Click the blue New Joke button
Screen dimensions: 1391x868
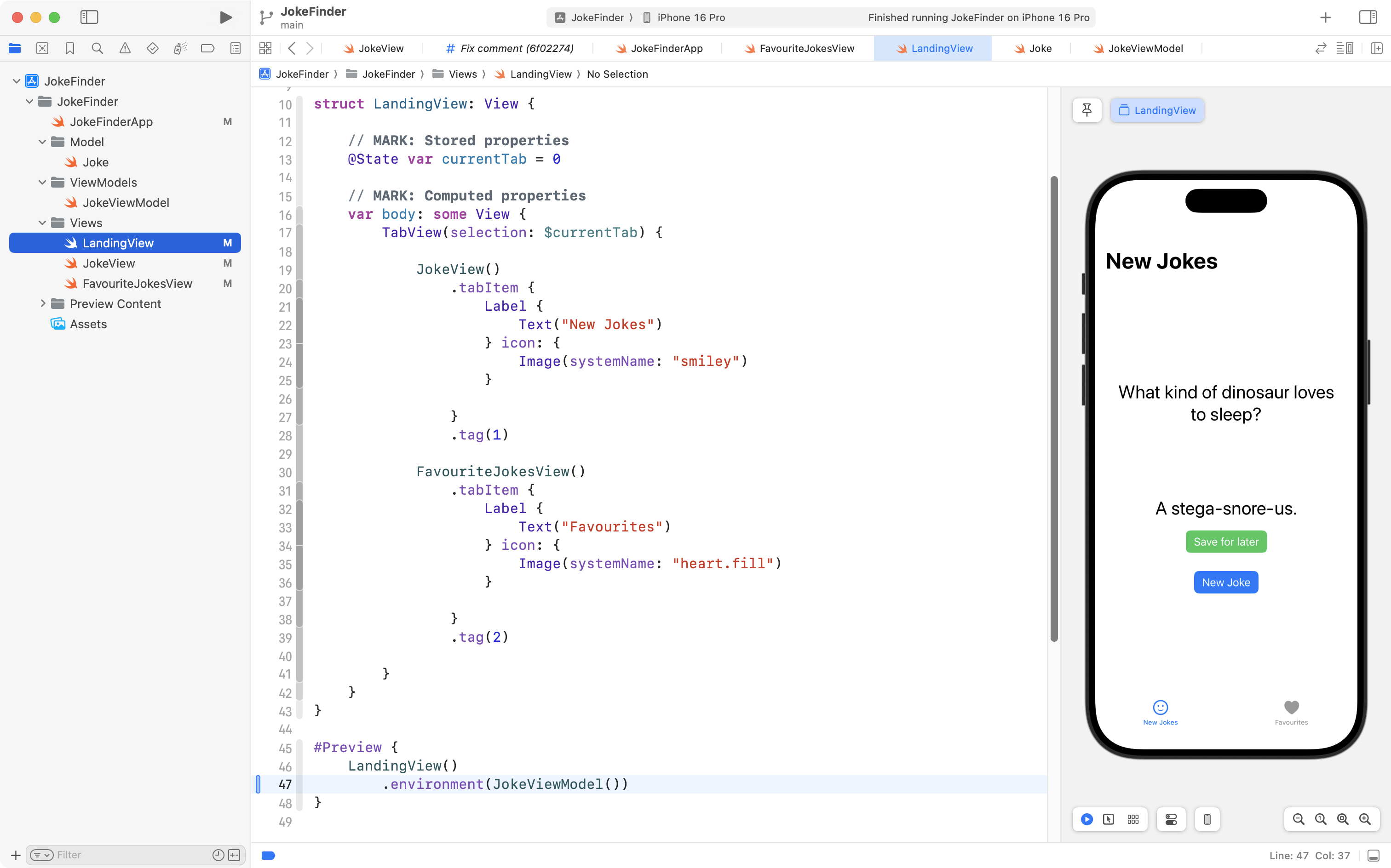coord(1225,582)
